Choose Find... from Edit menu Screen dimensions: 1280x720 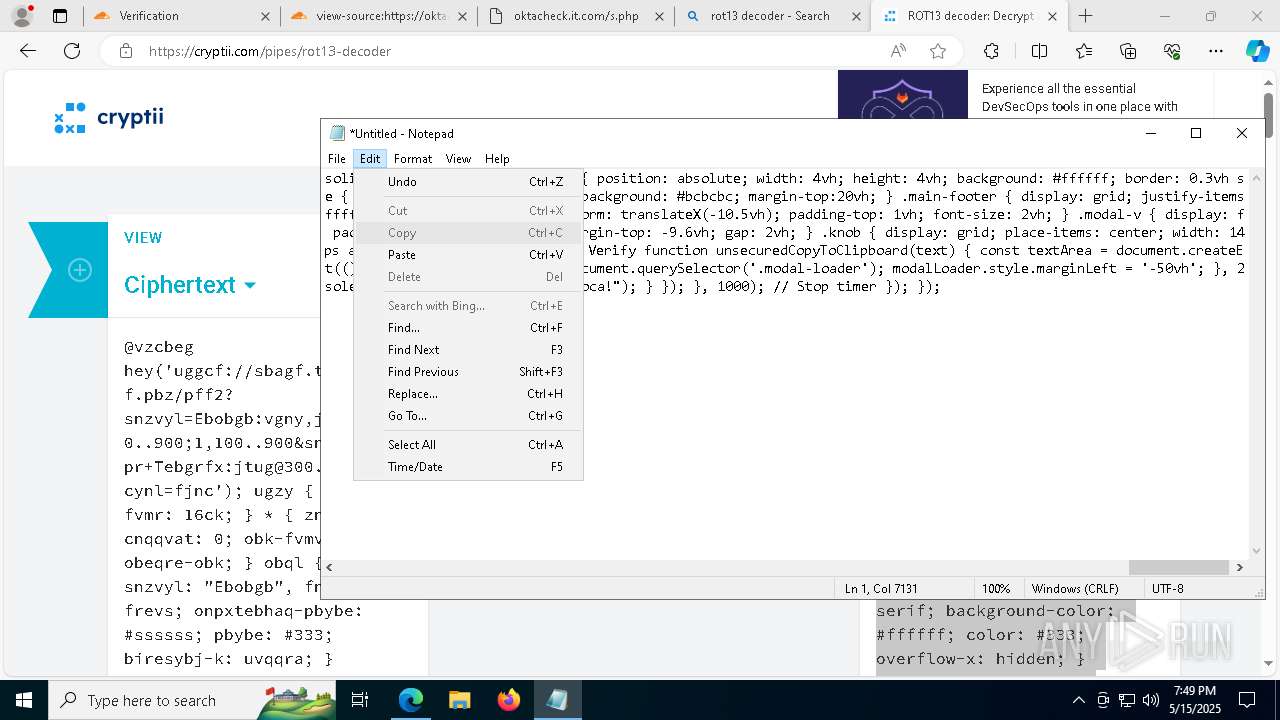pyautogui.click(x=468, y=328)
